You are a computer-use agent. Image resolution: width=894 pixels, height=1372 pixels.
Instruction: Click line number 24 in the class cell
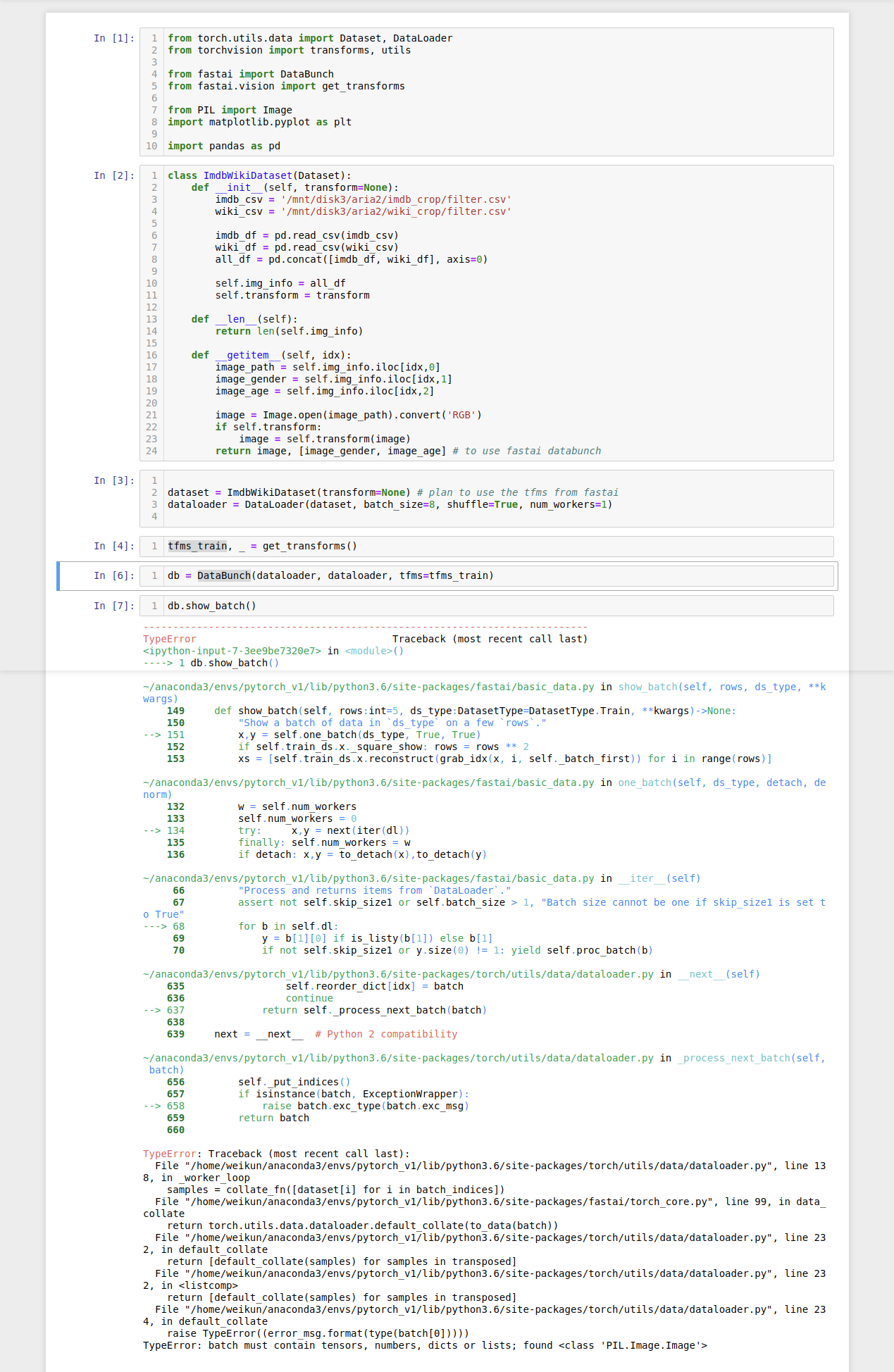pos(151,451)
